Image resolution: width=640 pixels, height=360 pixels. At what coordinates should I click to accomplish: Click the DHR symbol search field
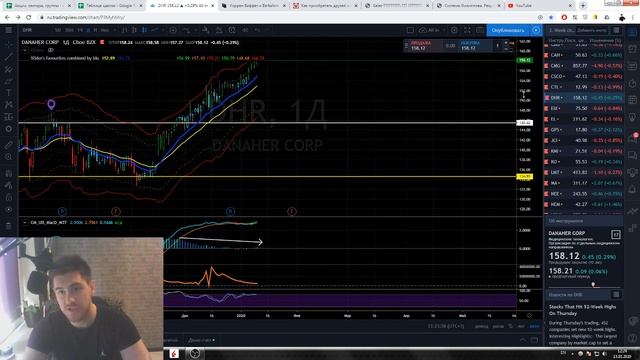pos(36,30)
